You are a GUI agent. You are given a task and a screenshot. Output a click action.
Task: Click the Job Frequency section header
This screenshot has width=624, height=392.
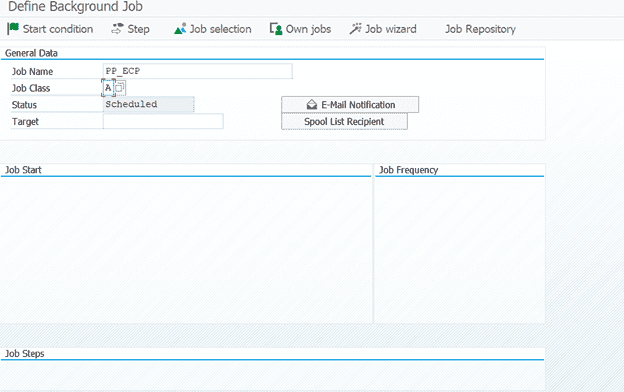click(408, 170)
